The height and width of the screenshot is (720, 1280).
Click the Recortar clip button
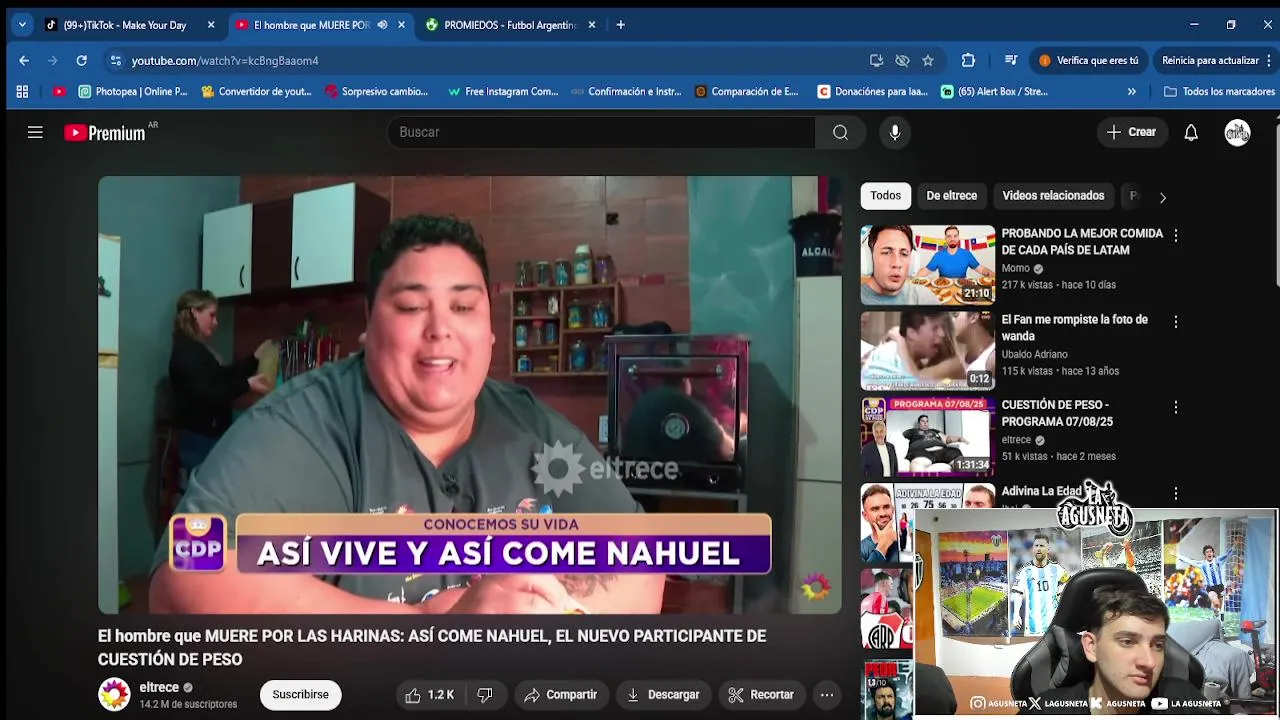pyautogui.click(x=761, y=695)
